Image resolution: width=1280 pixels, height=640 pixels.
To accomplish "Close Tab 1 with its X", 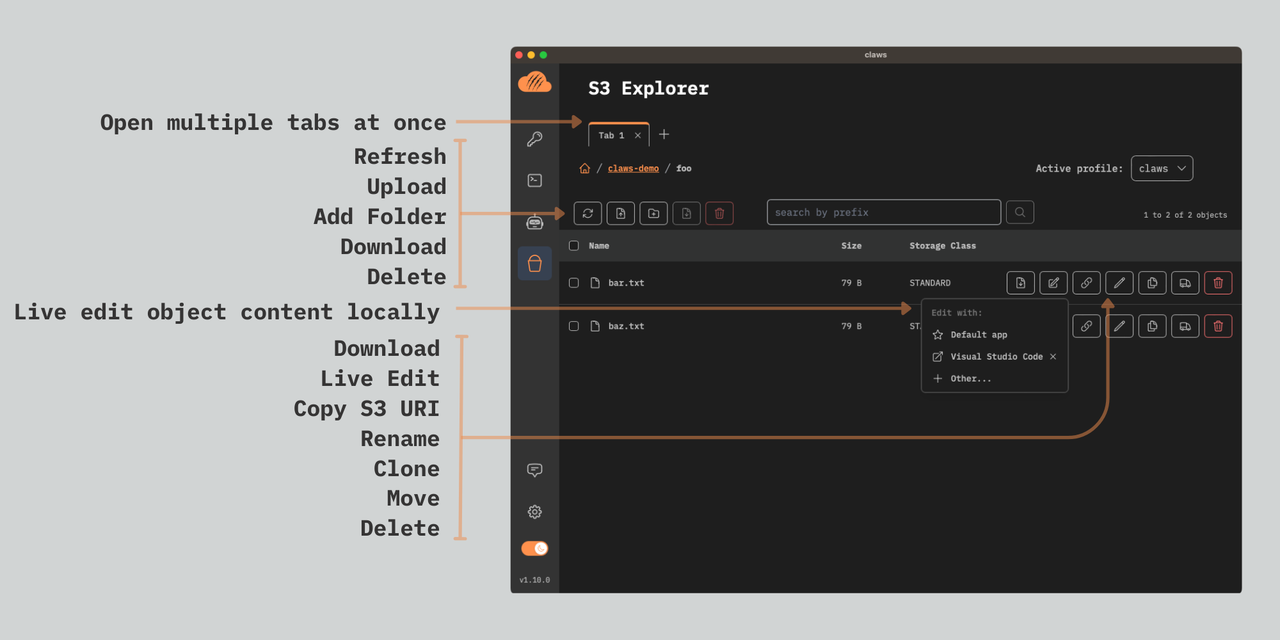I will tap(638, 135).
